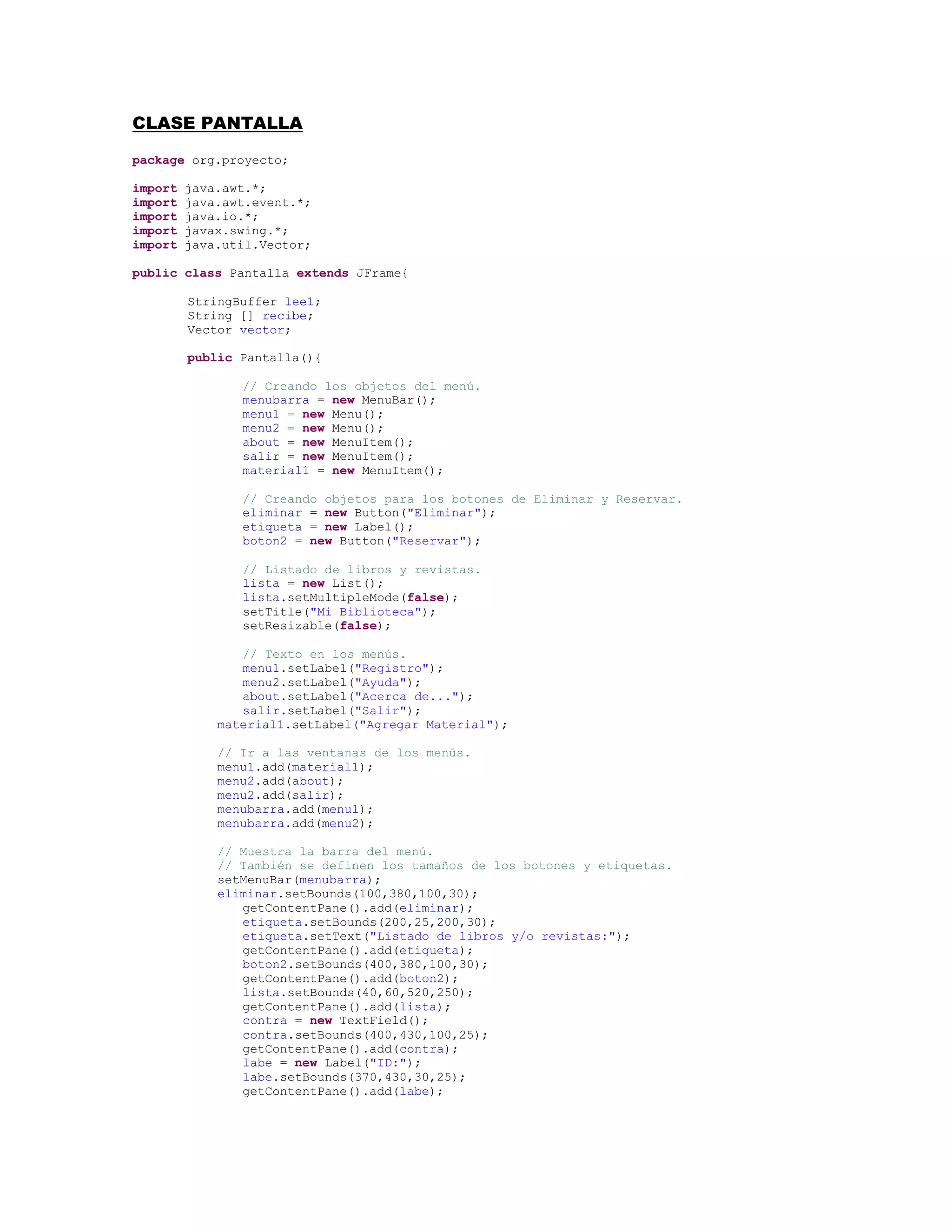Click the material1.setLabel Agregar Material line
Viewport: 952px width, 1232px height.
pyautogui.click(x=362, y=725)
